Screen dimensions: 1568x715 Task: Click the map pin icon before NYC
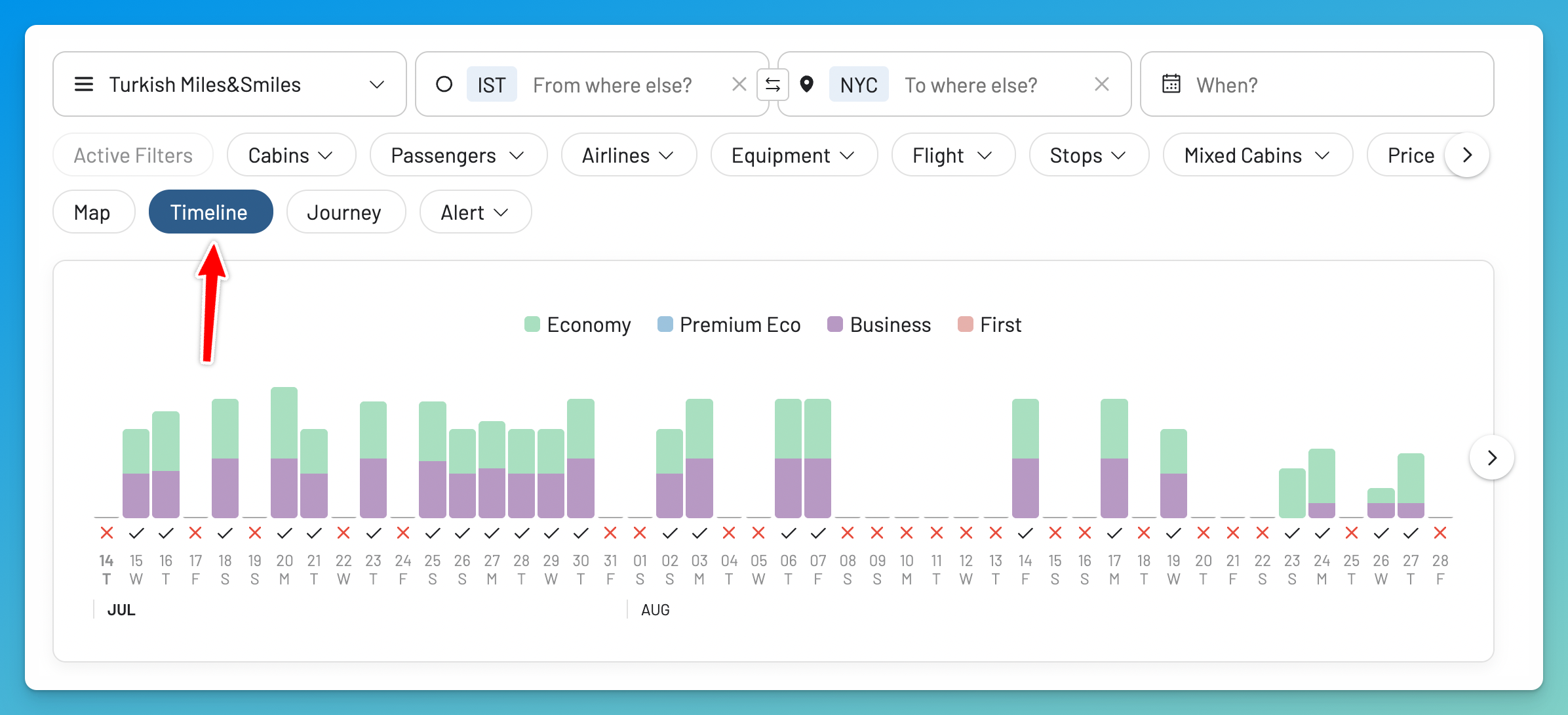807,84
